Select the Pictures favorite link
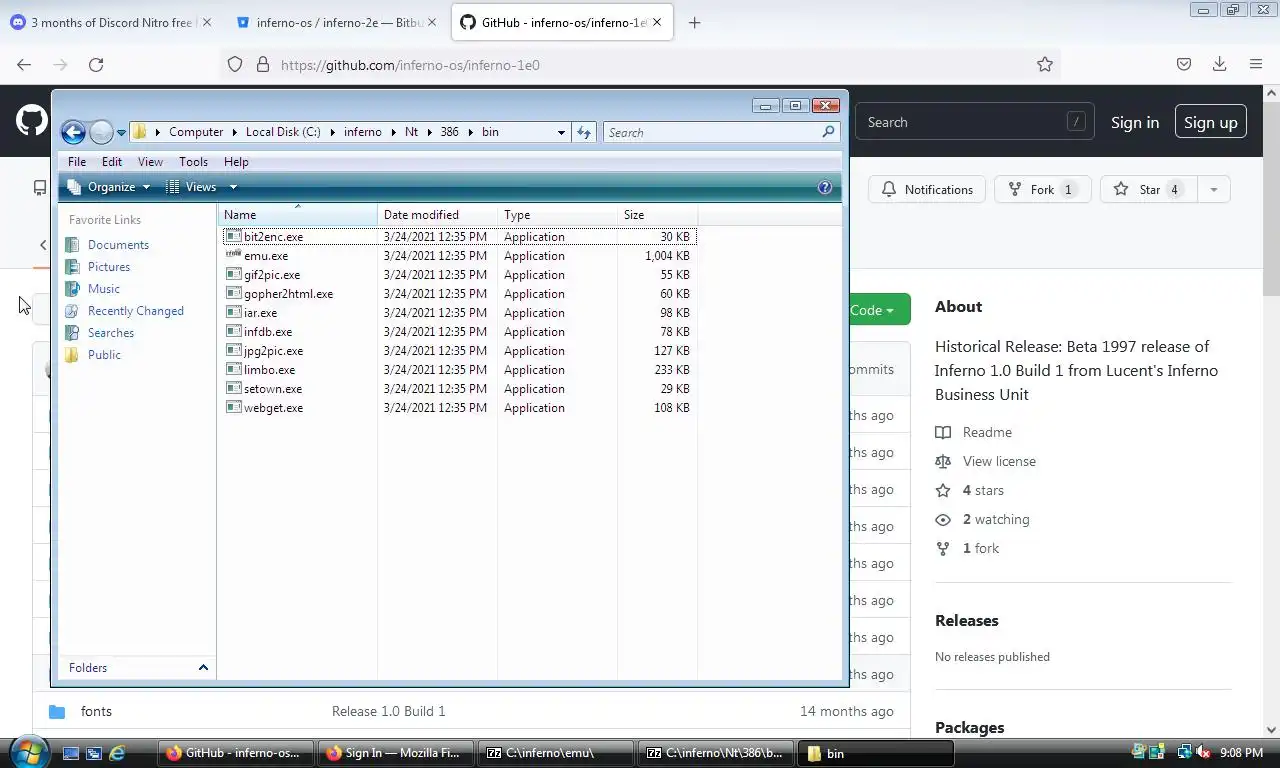This screenshot has height=768, width=1280. coord(109,267)
